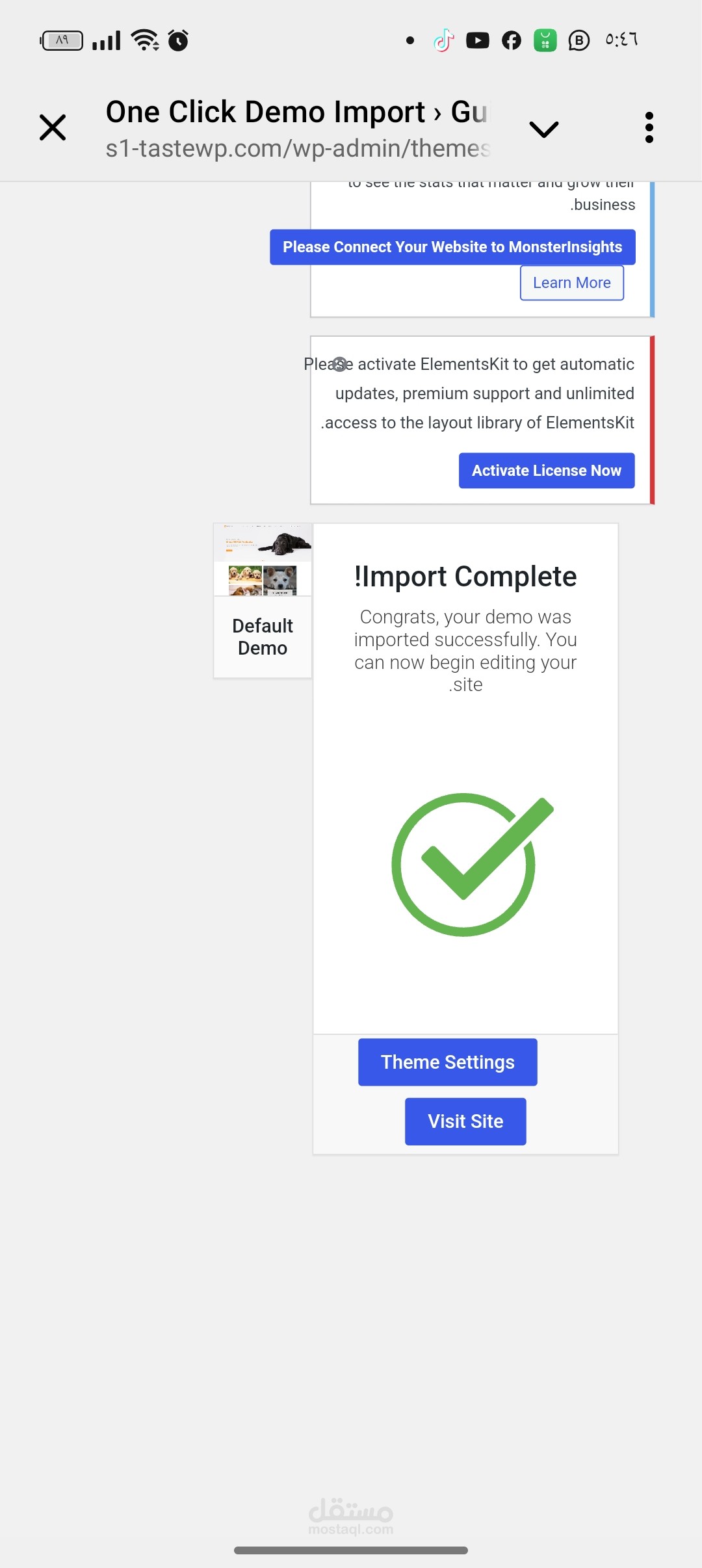The height and width of the screenshot is (1568, 702).
Task: Tap the alarm clock status icon
Action: [178, 40]
